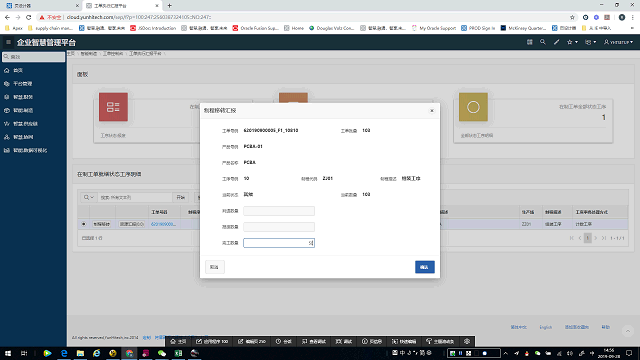Click the second action button in table row

point(131,224)
